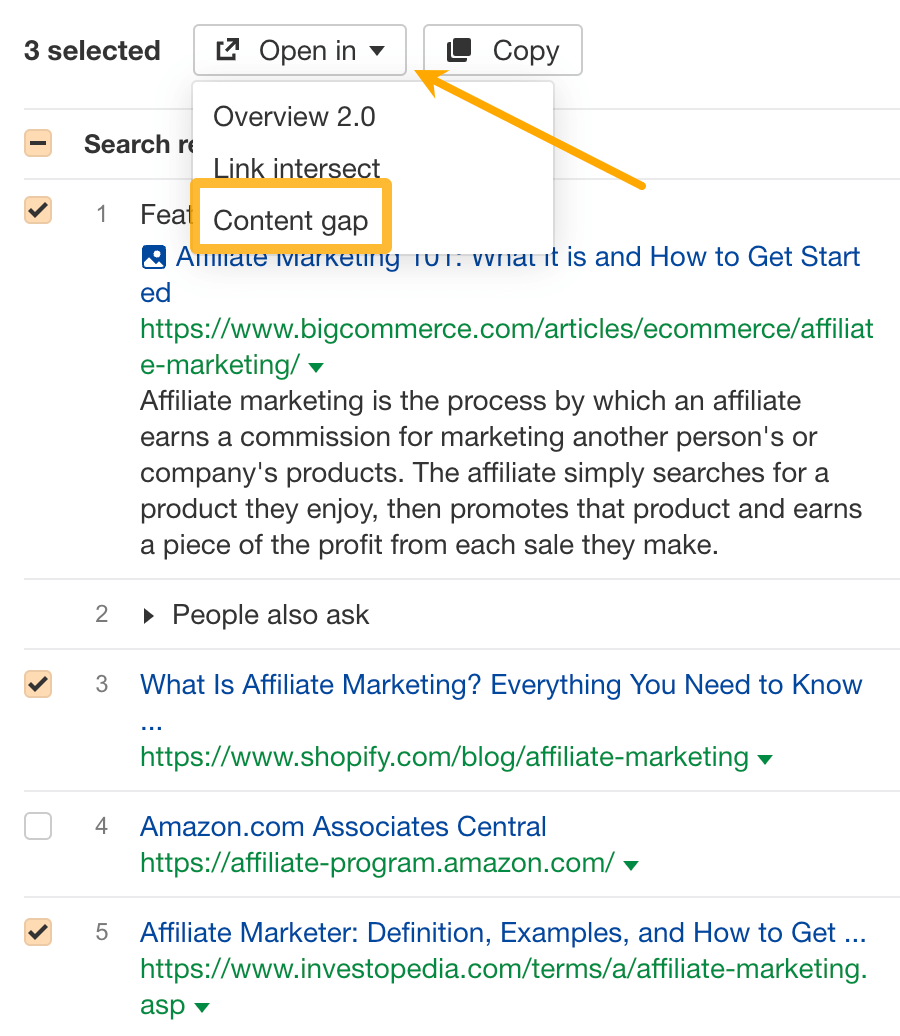Open the Open in dropdown arrow
The height and width of the screenshot is (1036, 900).
pos(378,49)
